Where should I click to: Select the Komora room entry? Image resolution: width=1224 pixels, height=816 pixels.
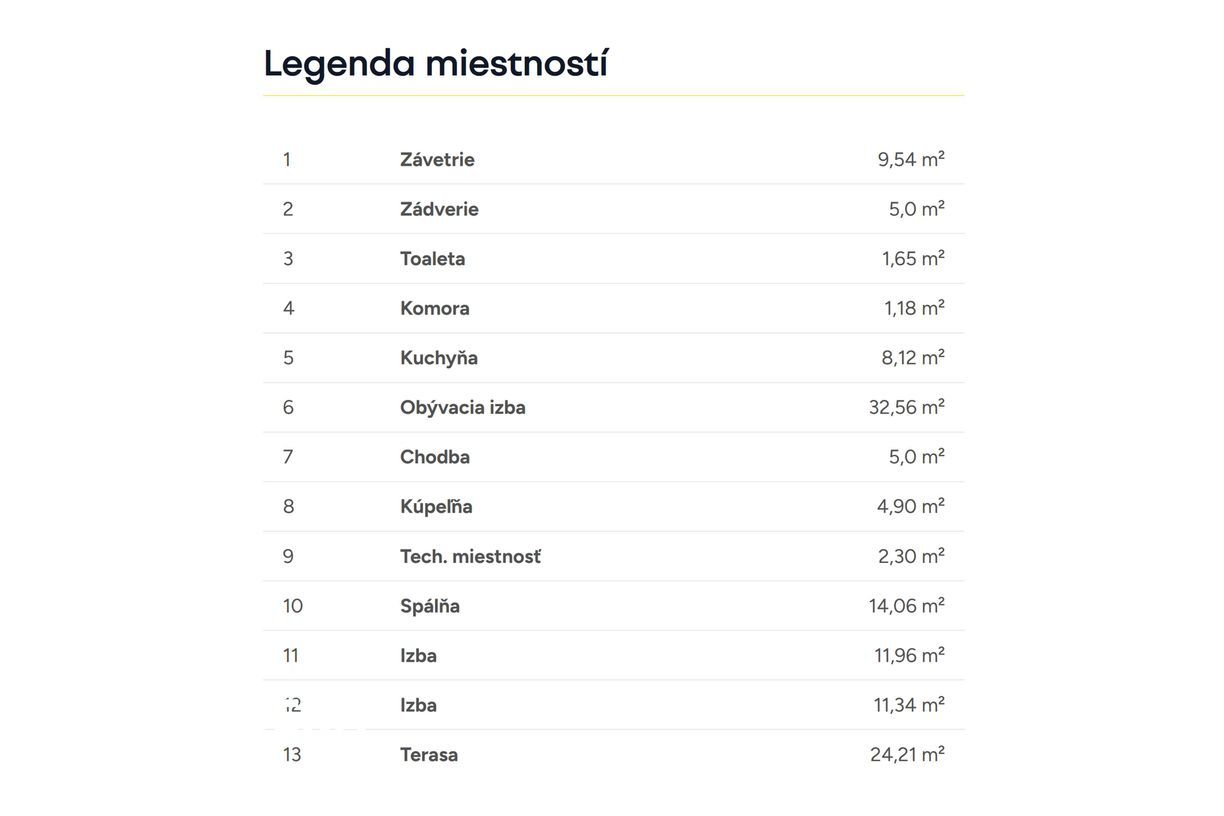click(x=613, y=308)
